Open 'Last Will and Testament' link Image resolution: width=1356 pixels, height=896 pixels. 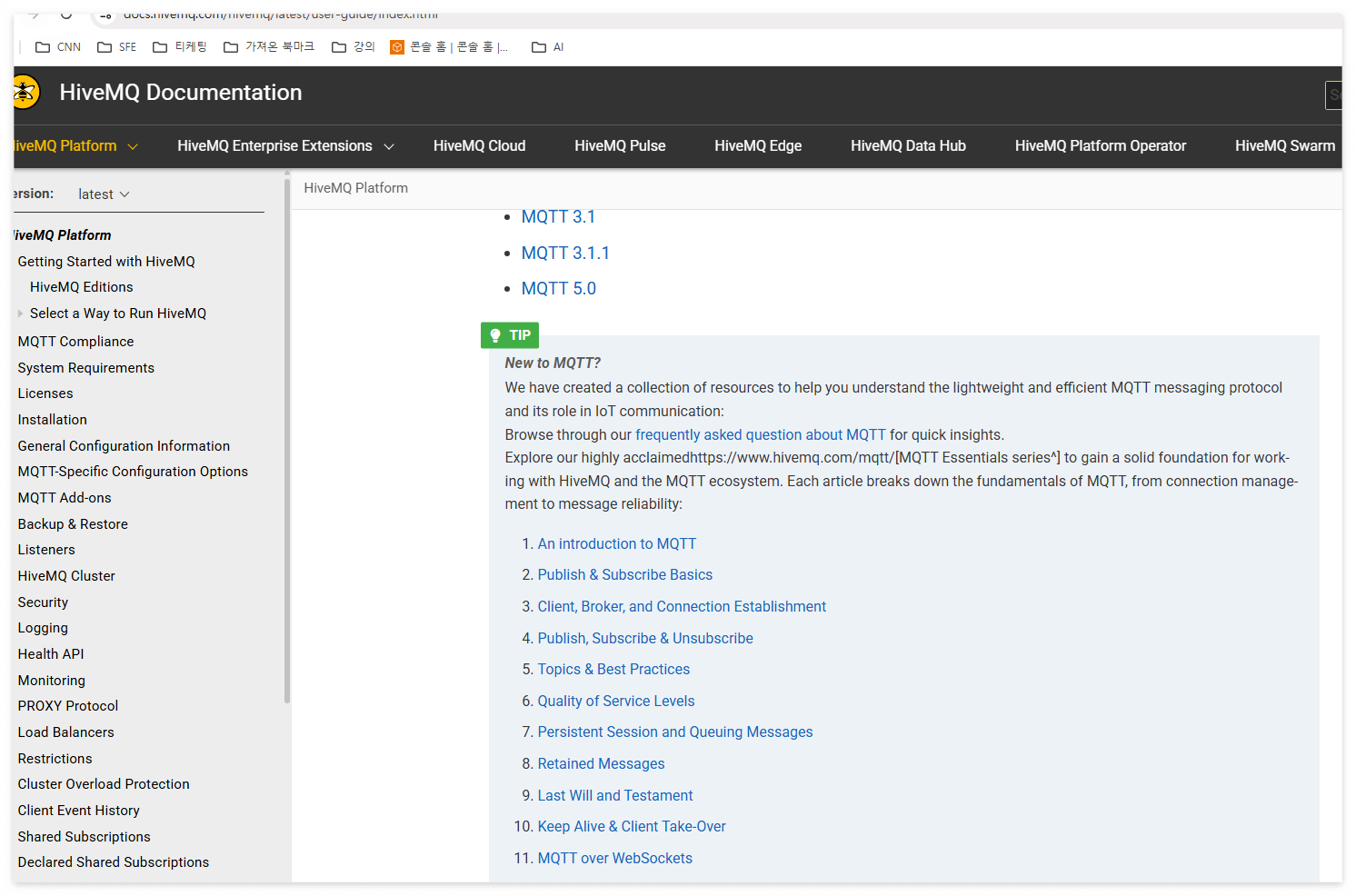(615, 796)
